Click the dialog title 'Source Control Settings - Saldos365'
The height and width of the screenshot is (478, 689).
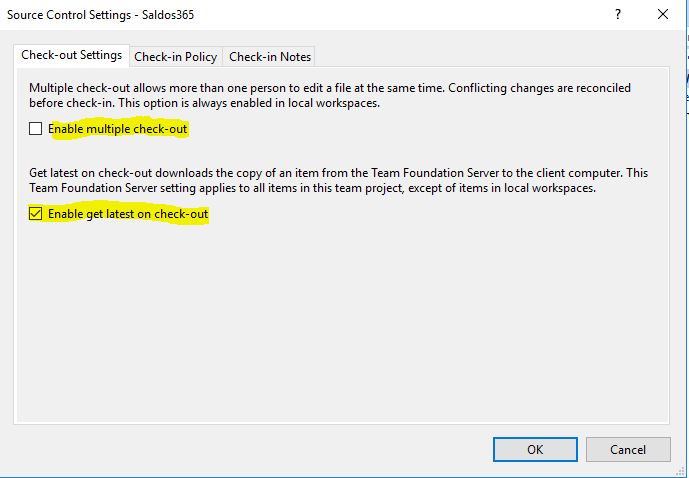pyautogui.click(x=101, y=15)
